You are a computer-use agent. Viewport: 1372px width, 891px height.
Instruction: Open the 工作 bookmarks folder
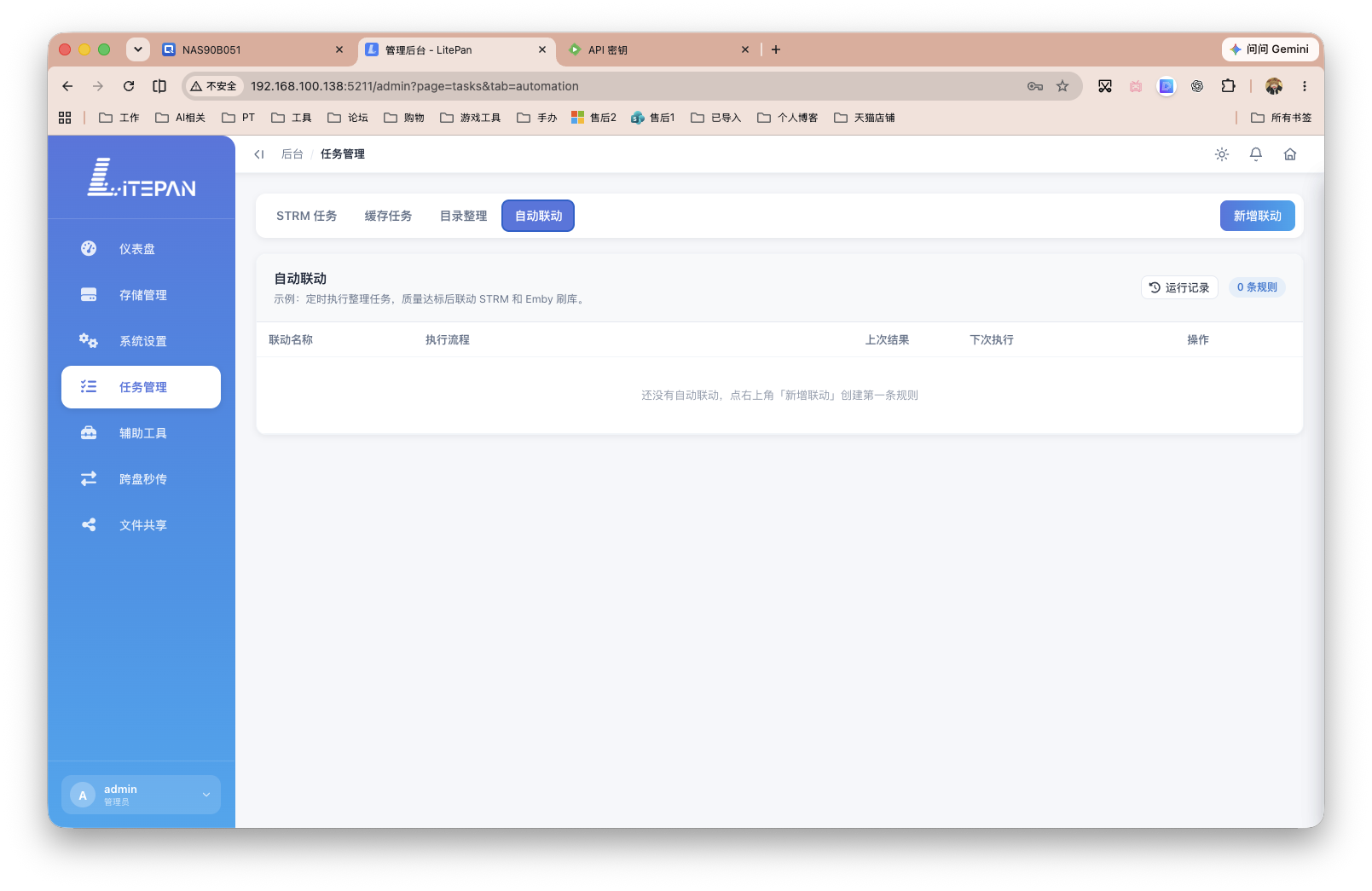coord(119,118)
